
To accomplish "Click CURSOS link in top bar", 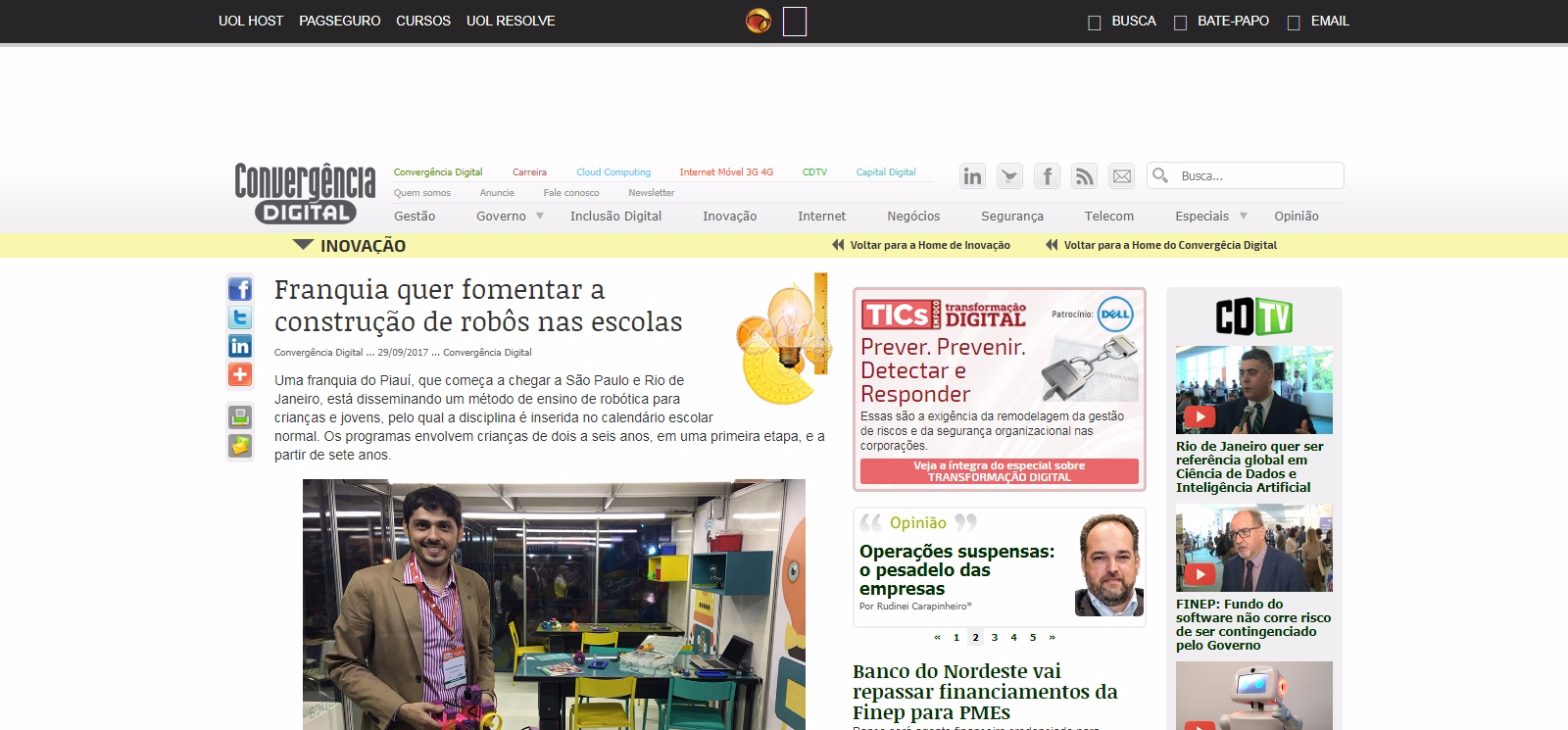I will click(423, 21).
